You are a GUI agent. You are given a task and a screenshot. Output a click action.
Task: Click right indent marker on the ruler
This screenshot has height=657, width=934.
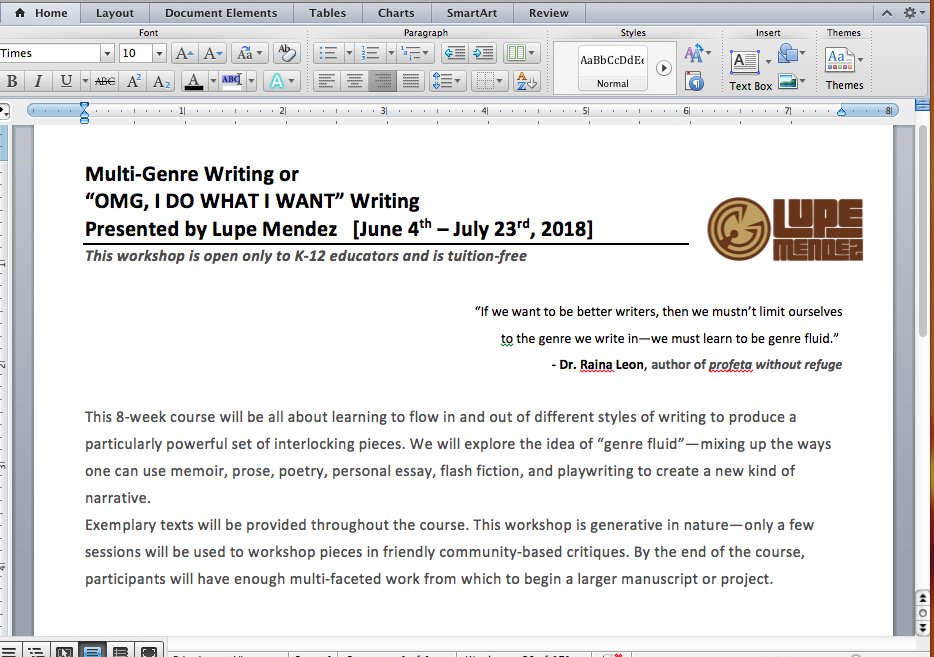click(842, 111)
